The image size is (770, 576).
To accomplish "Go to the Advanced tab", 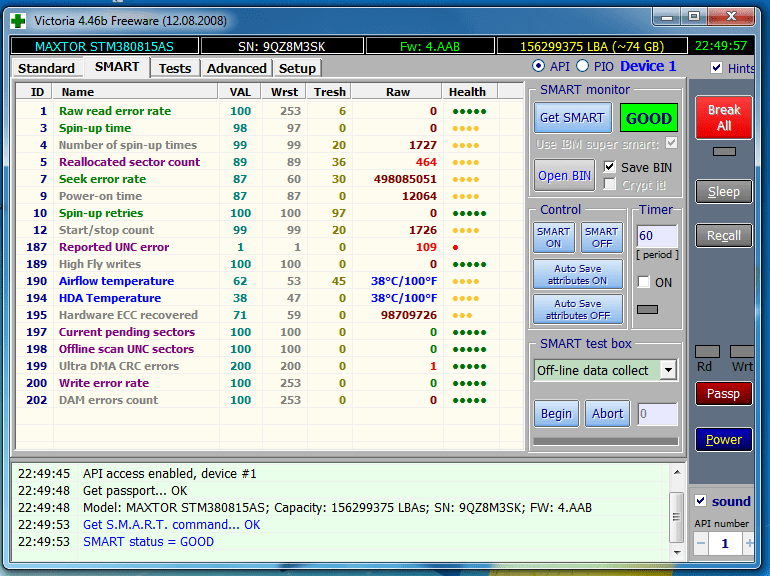I will pyautogui.click(x=236, y=68).
